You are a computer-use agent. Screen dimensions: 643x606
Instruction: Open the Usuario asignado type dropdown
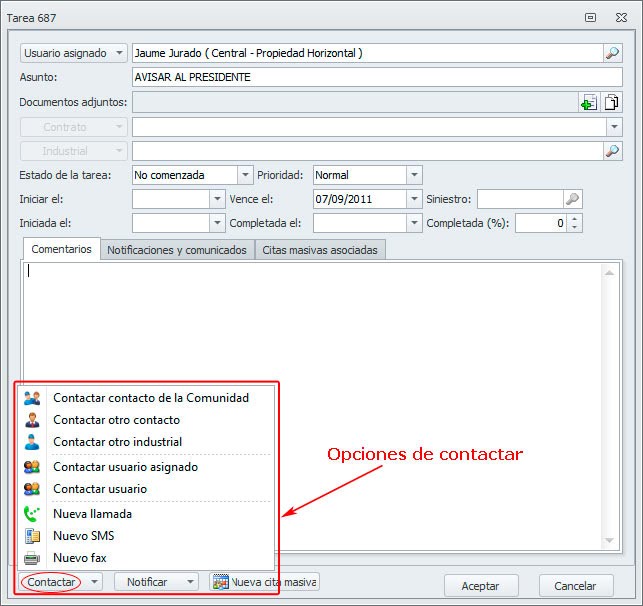click(x=119, y=53)
